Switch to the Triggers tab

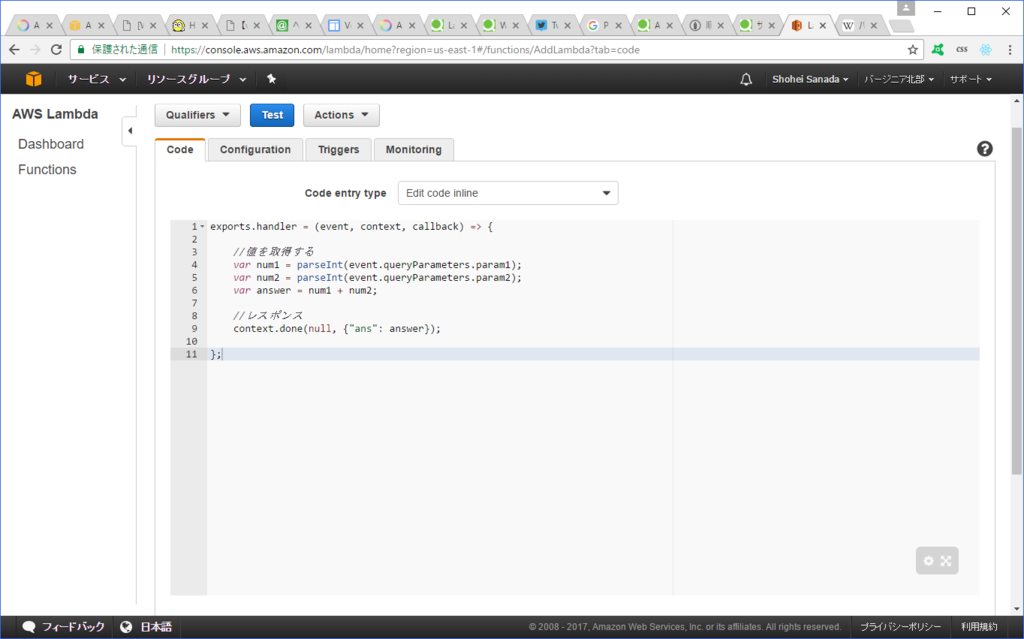tap(338, 150)
